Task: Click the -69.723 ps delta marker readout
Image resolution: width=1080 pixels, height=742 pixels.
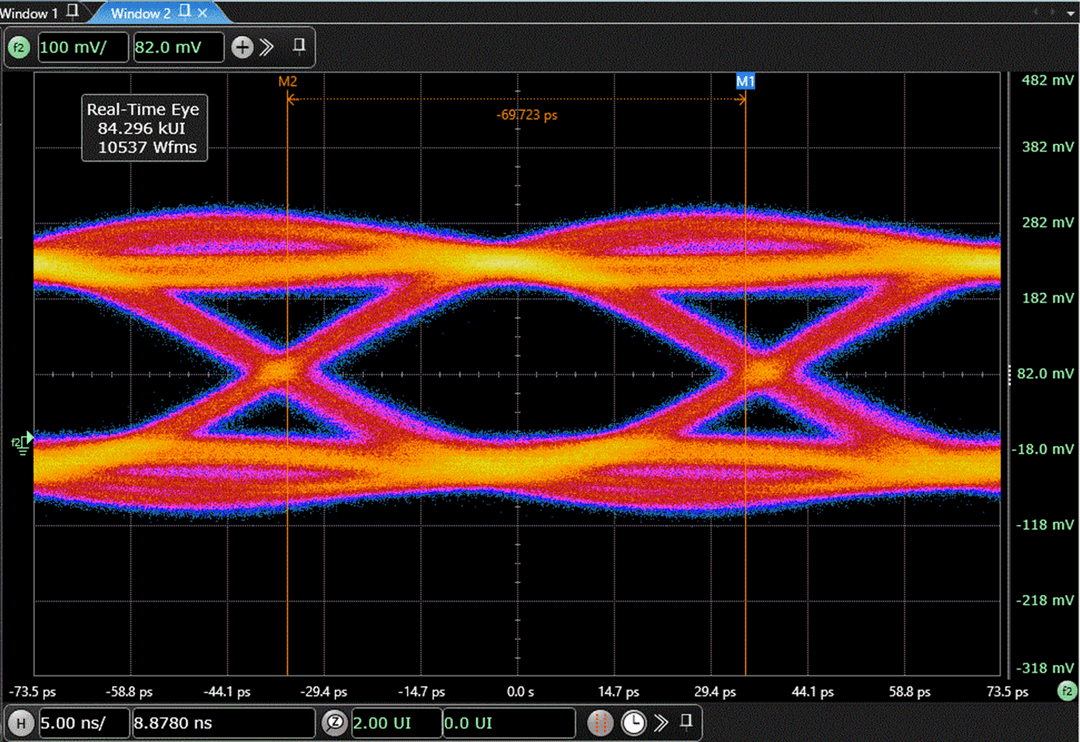Action: point(526,116)
